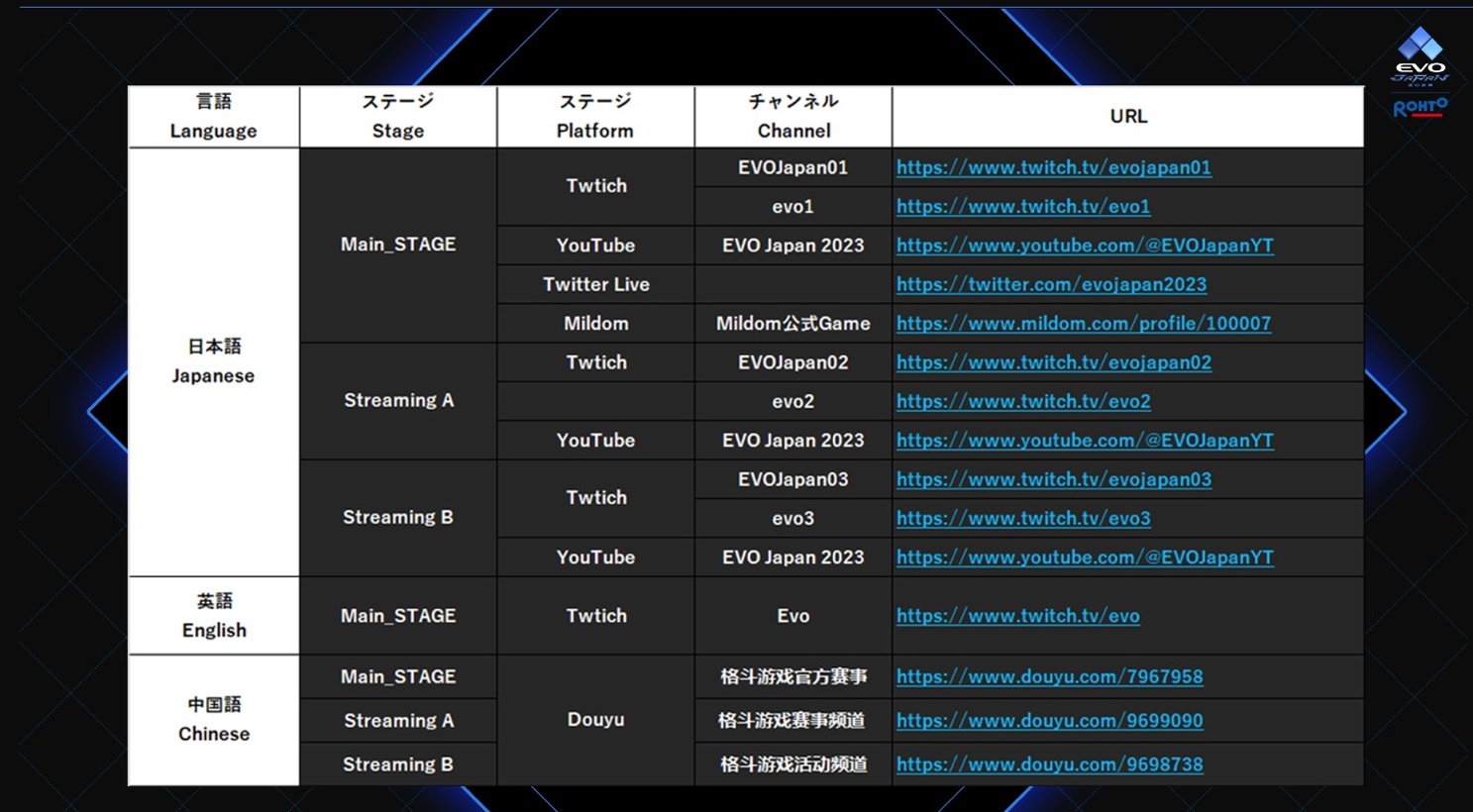This screenshot has height=812, width=1473.
Task: Open the twitch.tv/evojapan01 link
Action: point(1053,167)
